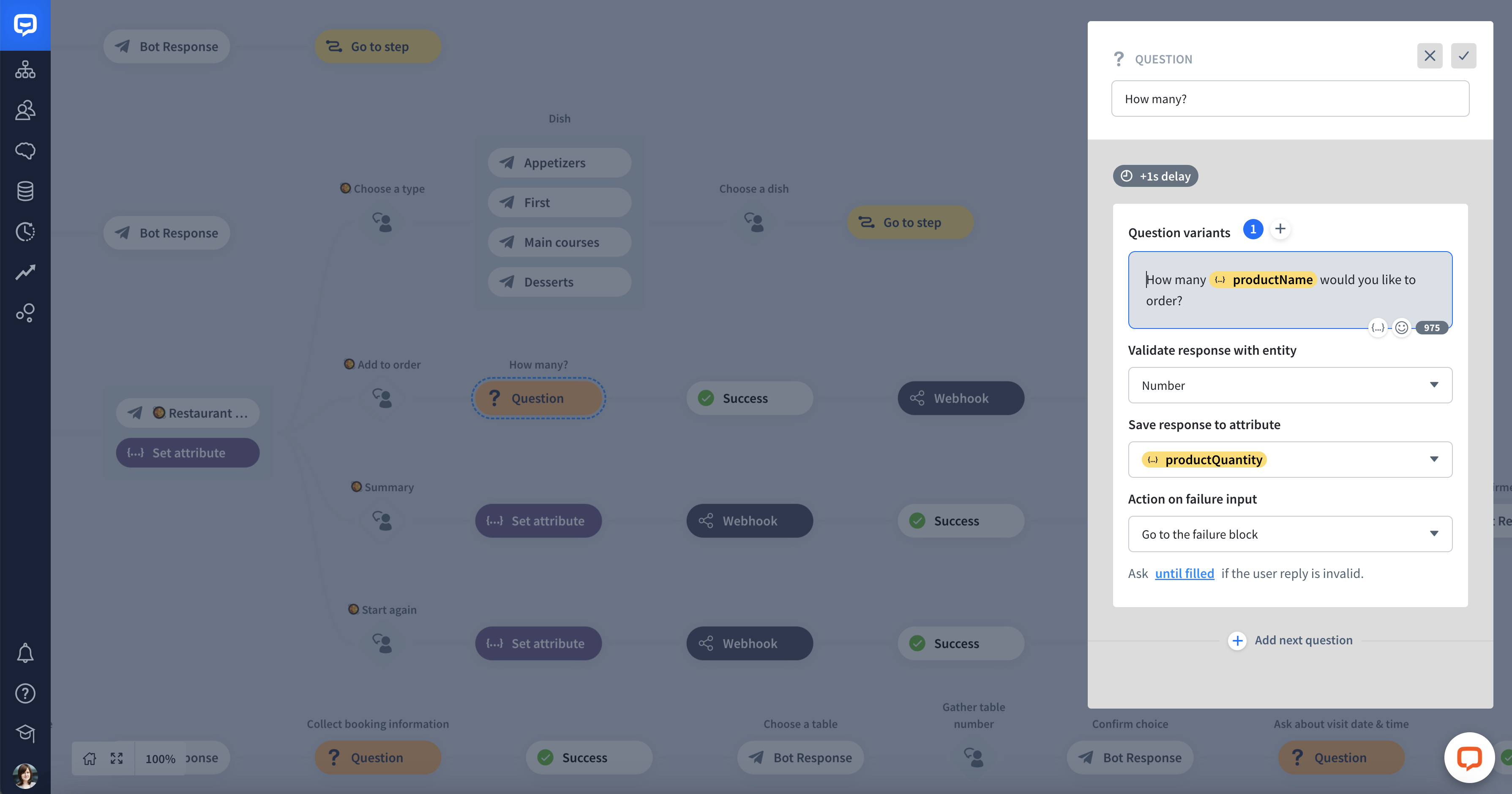The height and width of the screenshot is (794, 1512).
Task: Open the Analytics trend icon in sidebar
Action: 25,272
